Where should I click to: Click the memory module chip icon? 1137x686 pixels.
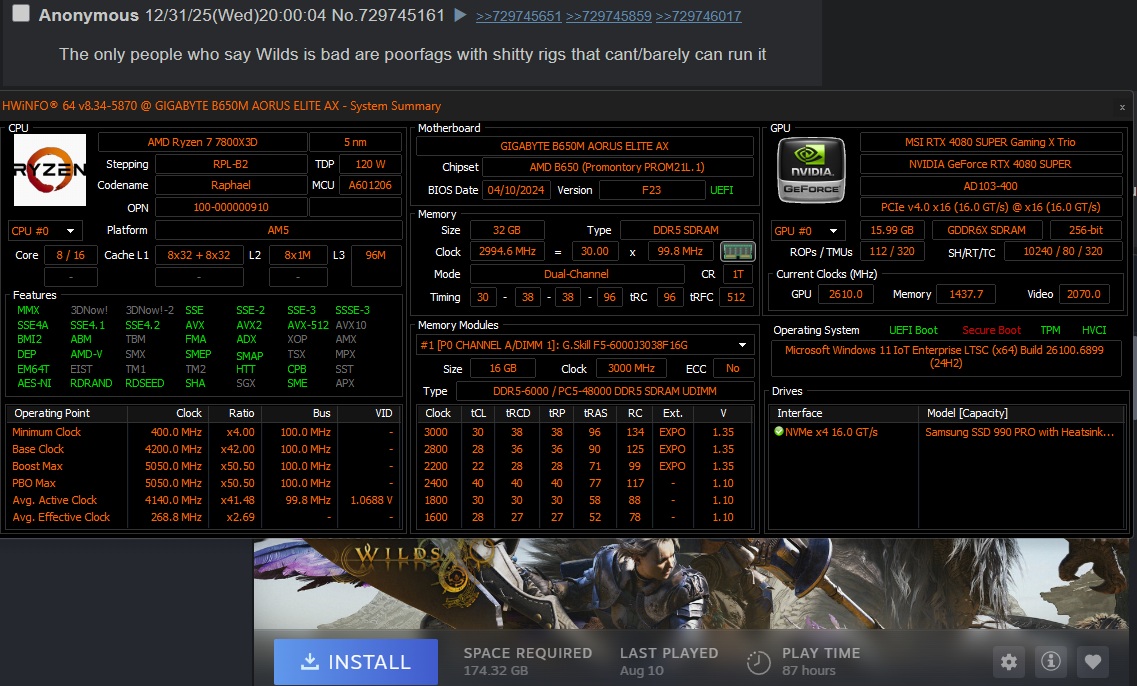pos(737,252)
